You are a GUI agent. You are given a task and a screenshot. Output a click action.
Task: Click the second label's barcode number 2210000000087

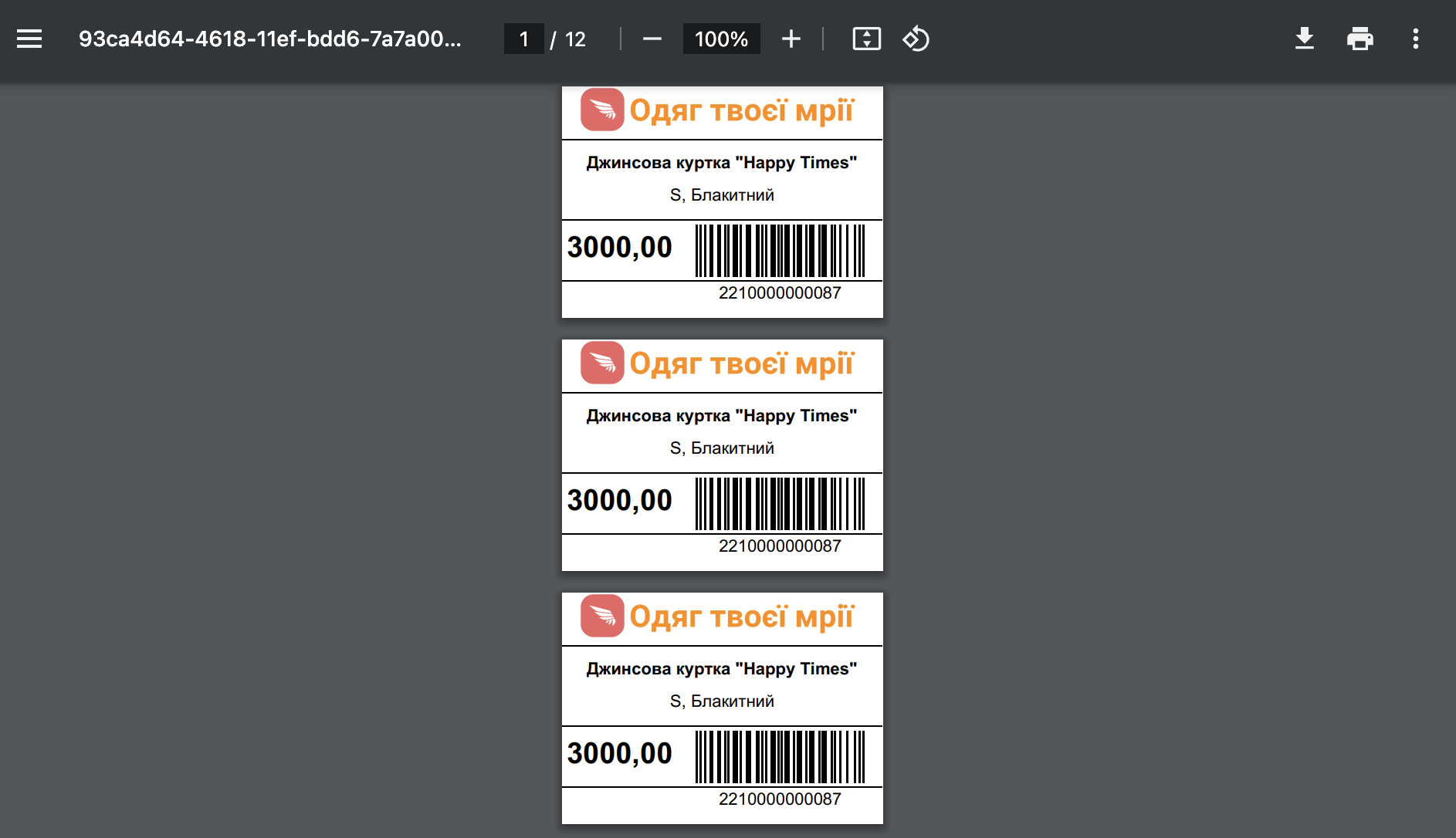780,546
